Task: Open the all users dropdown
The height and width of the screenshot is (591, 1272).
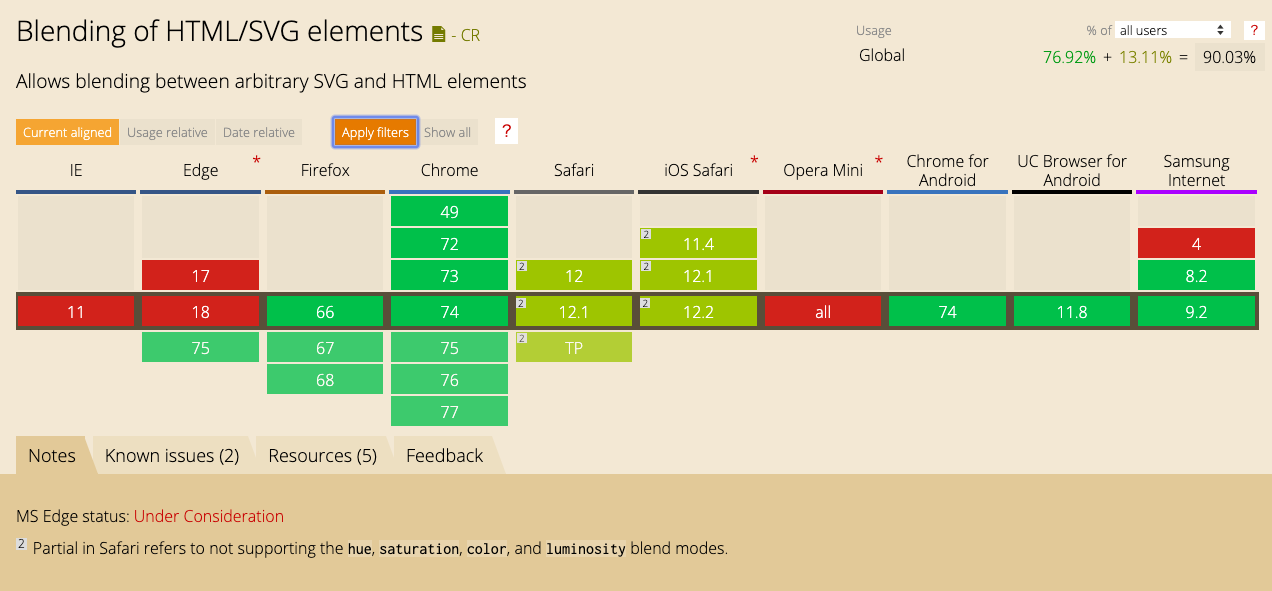Action: (x=1171, y=29)
